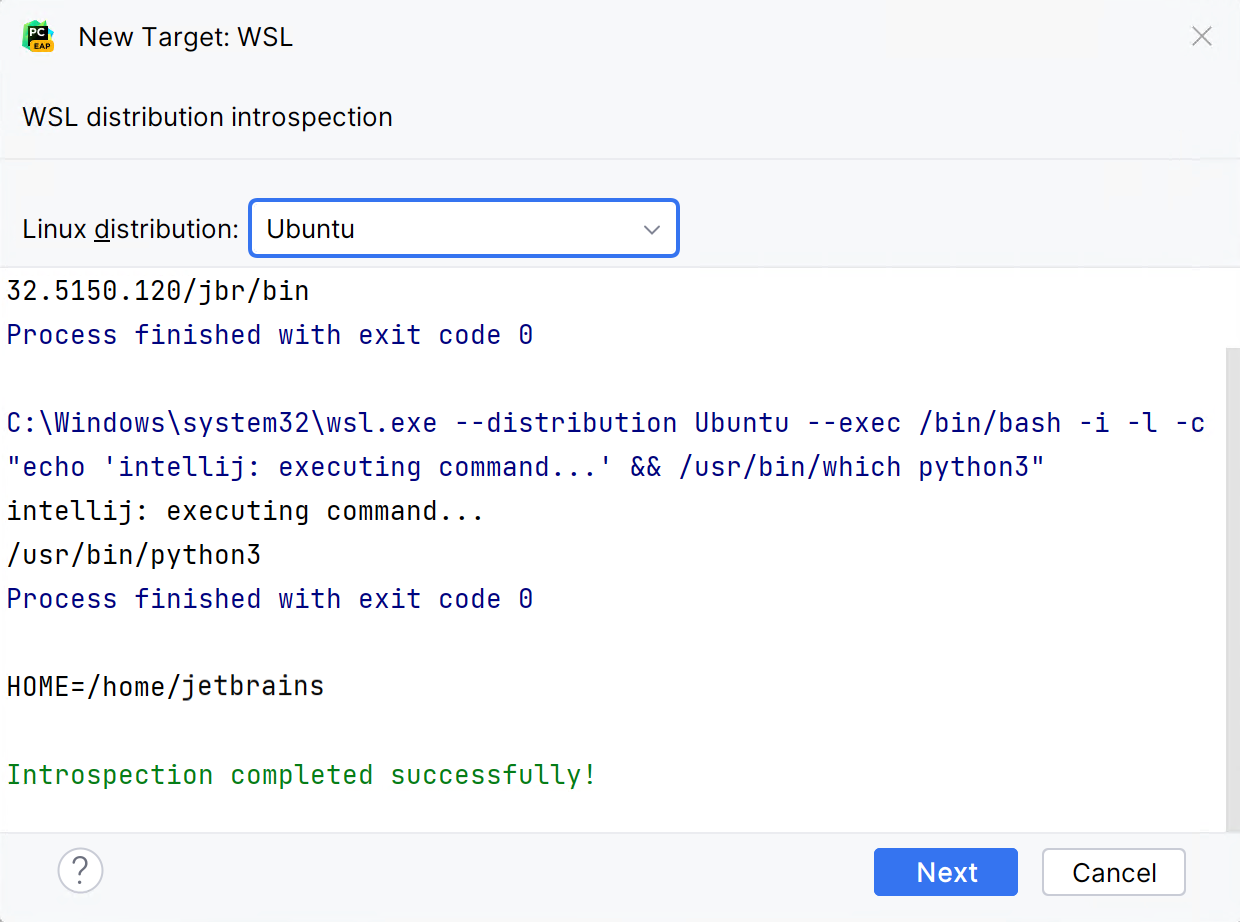Cancel the WSL target setup
The height and width of the screenshot is (922, 1240).
click(x=1113, y=871)
